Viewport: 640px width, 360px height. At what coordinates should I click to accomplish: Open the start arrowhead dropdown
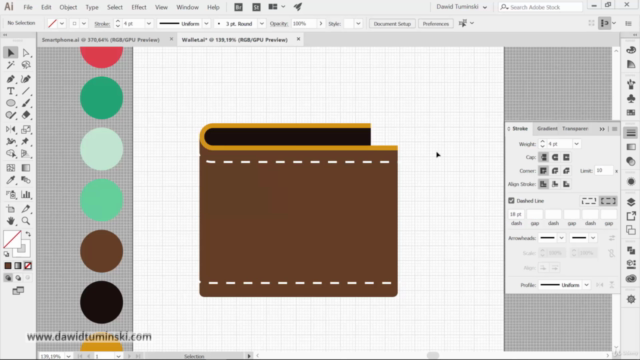tap(562, 238)
